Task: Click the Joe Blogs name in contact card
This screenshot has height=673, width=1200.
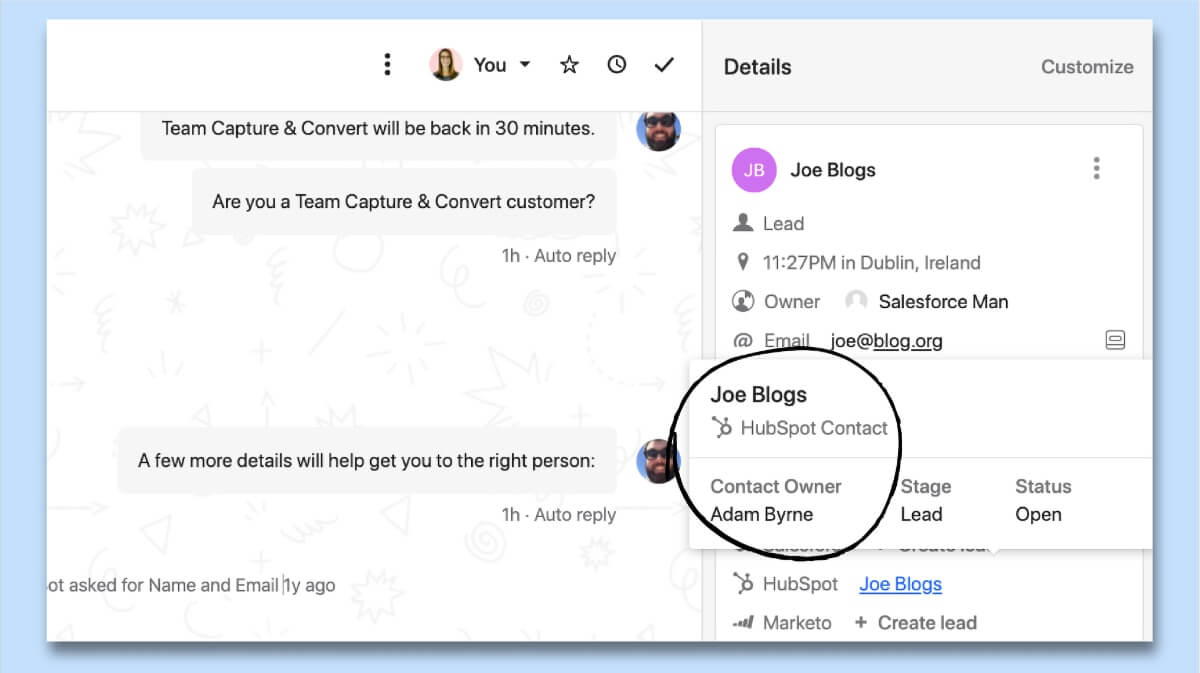Action: coord(832,170)
